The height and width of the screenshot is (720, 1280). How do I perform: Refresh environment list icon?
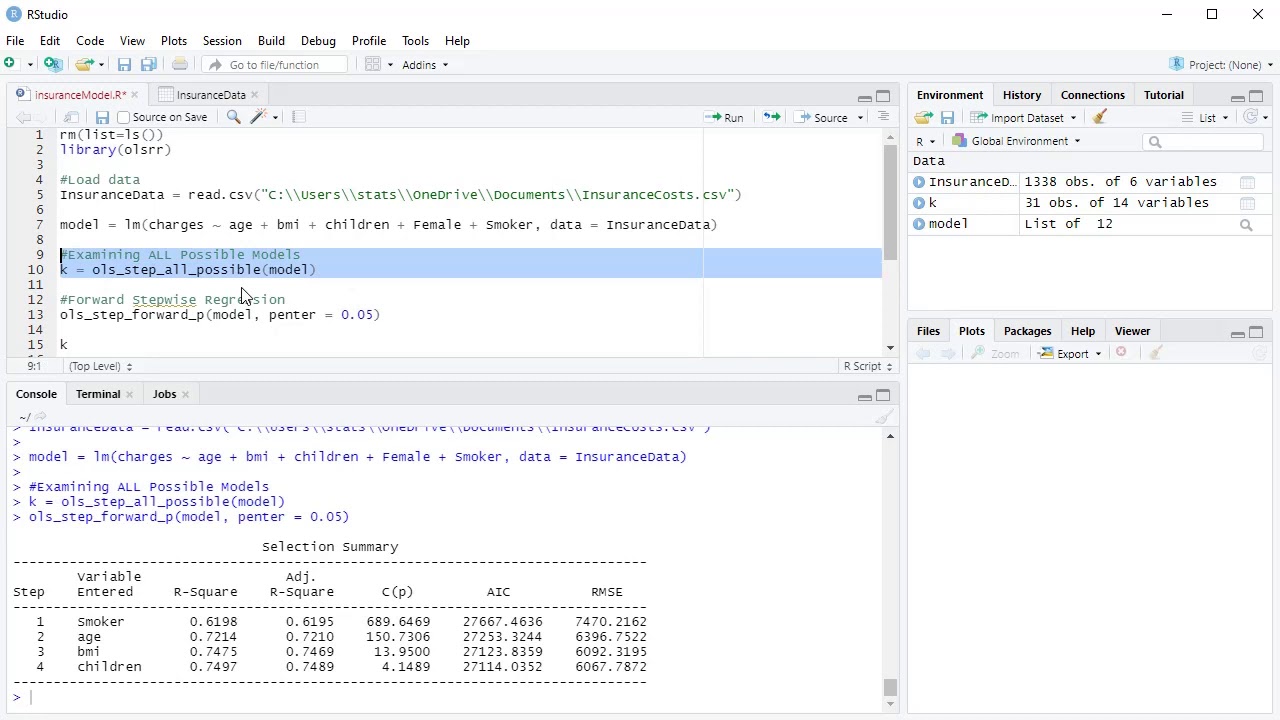click(x=1251, y=117)
